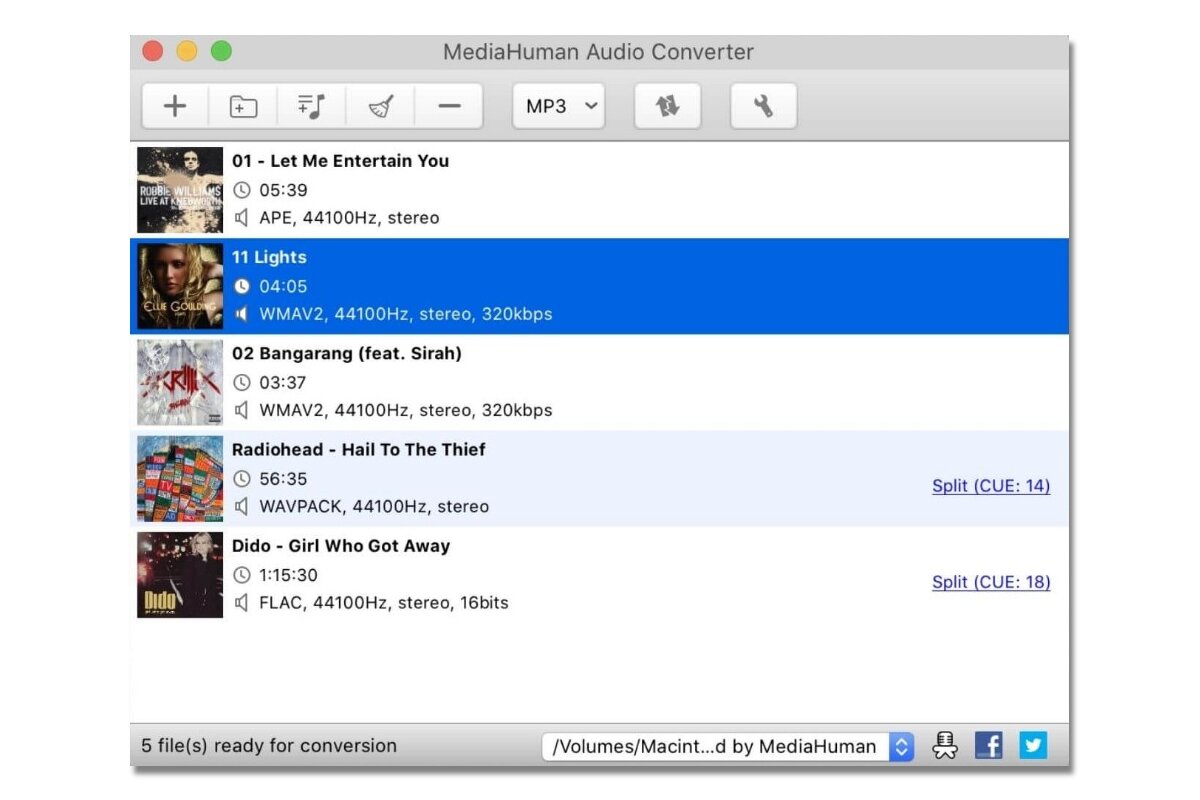The image size is (1200, 800).
Task: Open settings with the wrench icon
Action: point(764,106)
